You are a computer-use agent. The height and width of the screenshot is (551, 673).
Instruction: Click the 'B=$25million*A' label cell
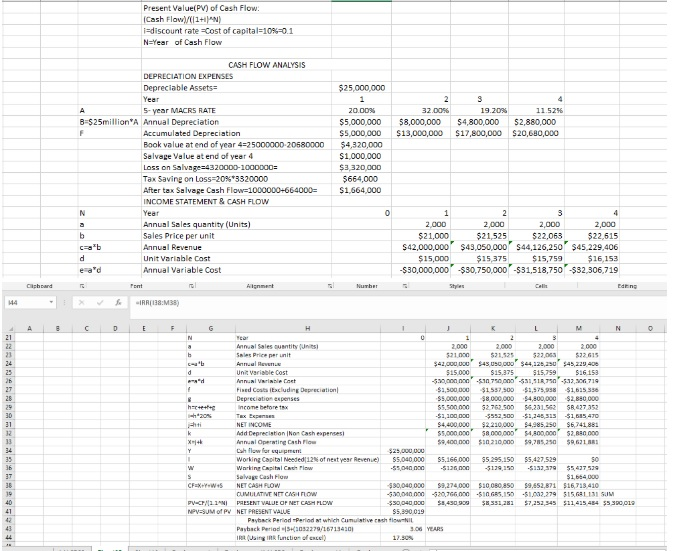click(x=109, y=122)
